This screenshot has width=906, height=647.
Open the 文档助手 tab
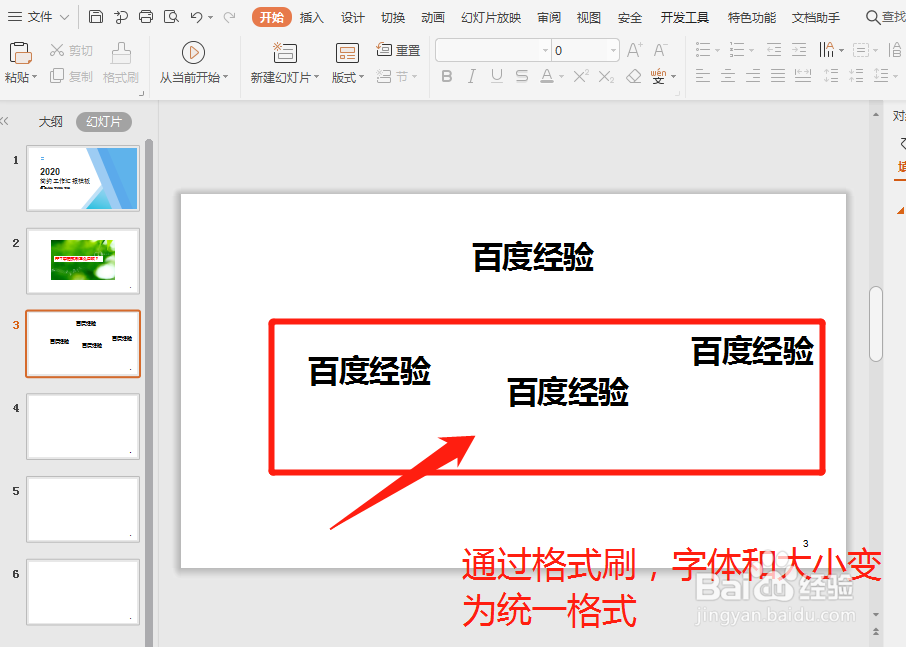coord(816,18)
